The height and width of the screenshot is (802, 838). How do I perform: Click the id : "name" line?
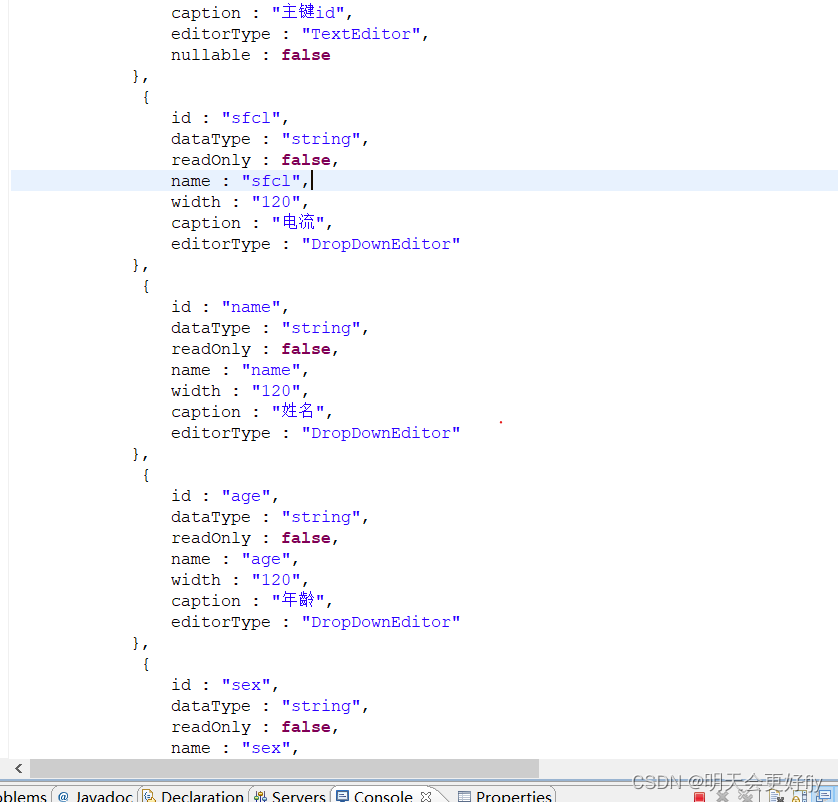(229, 307)
